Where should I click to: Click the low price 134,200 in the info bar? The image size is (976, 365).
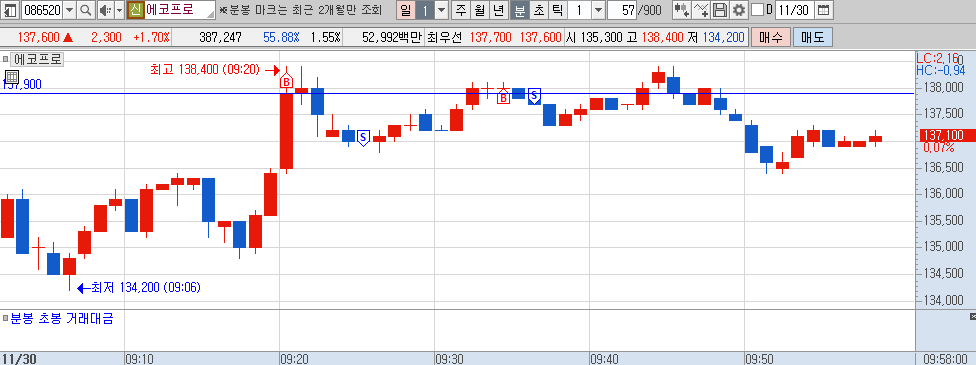[x=724, y=37]
